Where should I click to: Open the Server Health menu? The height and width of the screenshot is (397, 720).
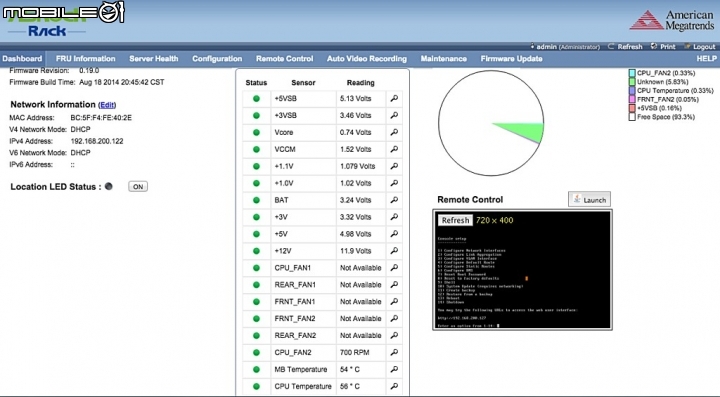[x=153, y=59]
